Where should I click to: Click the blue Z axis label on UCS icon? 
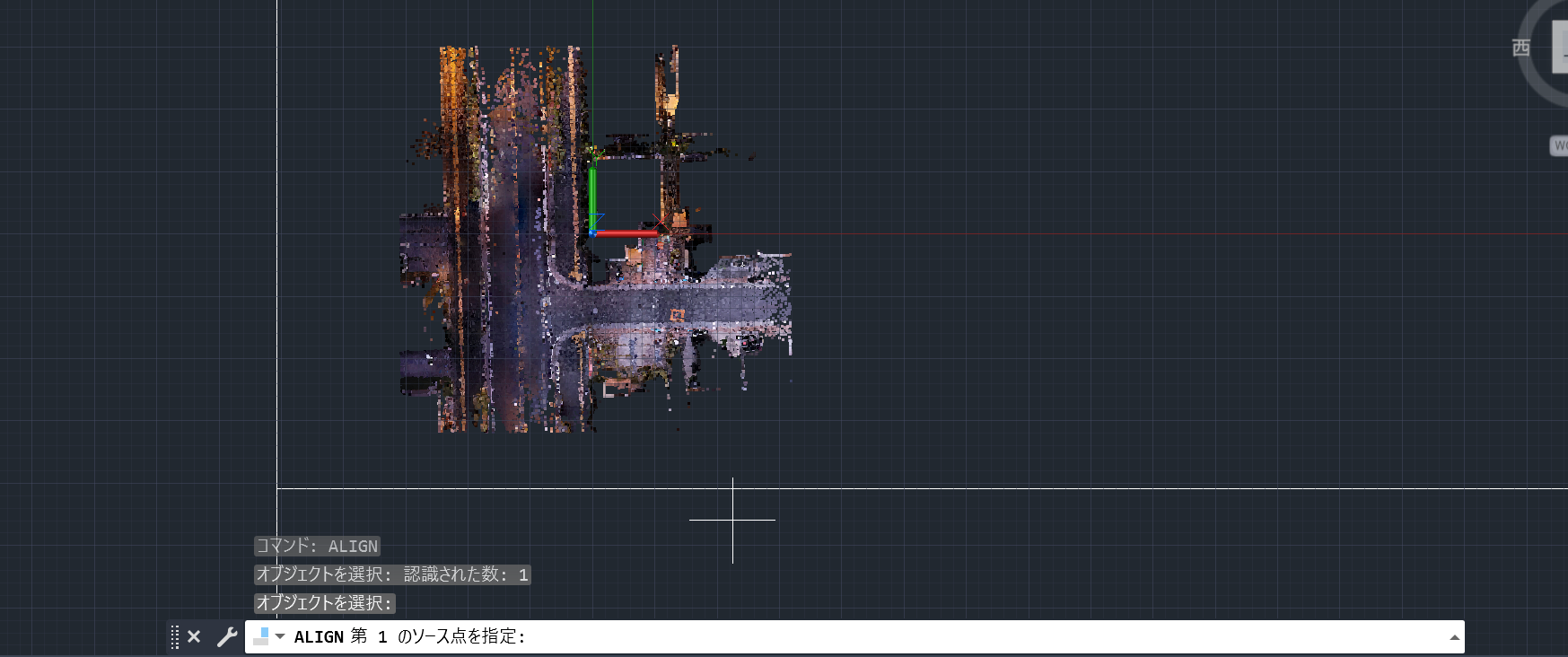click(598, 216)
